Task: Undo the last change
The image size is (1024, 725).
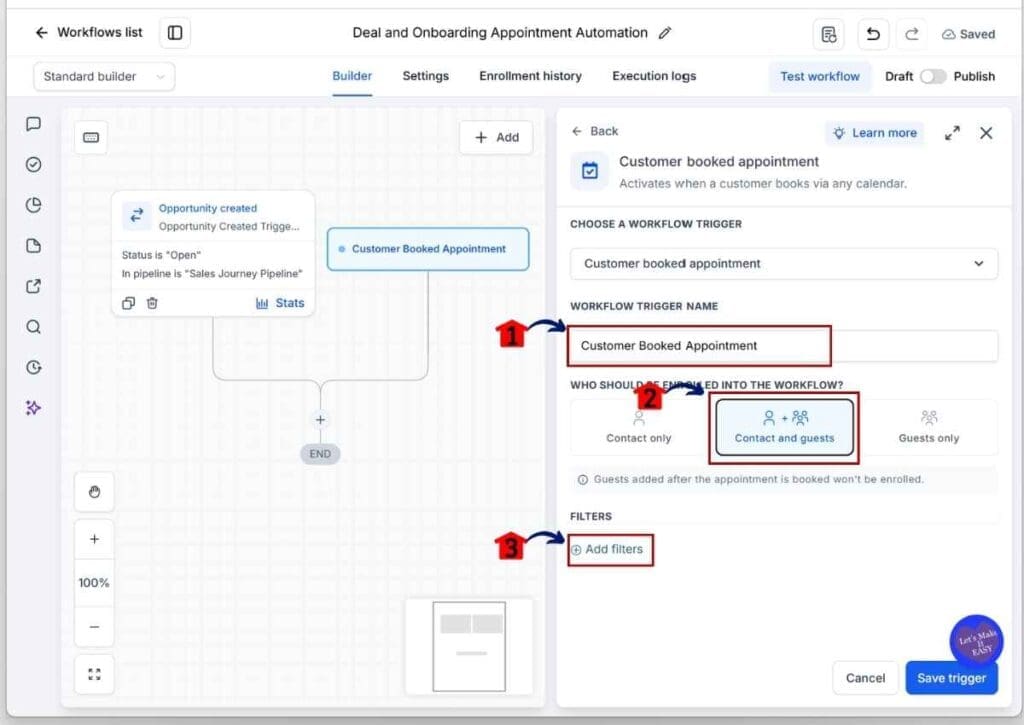Action: click(873, 34)
